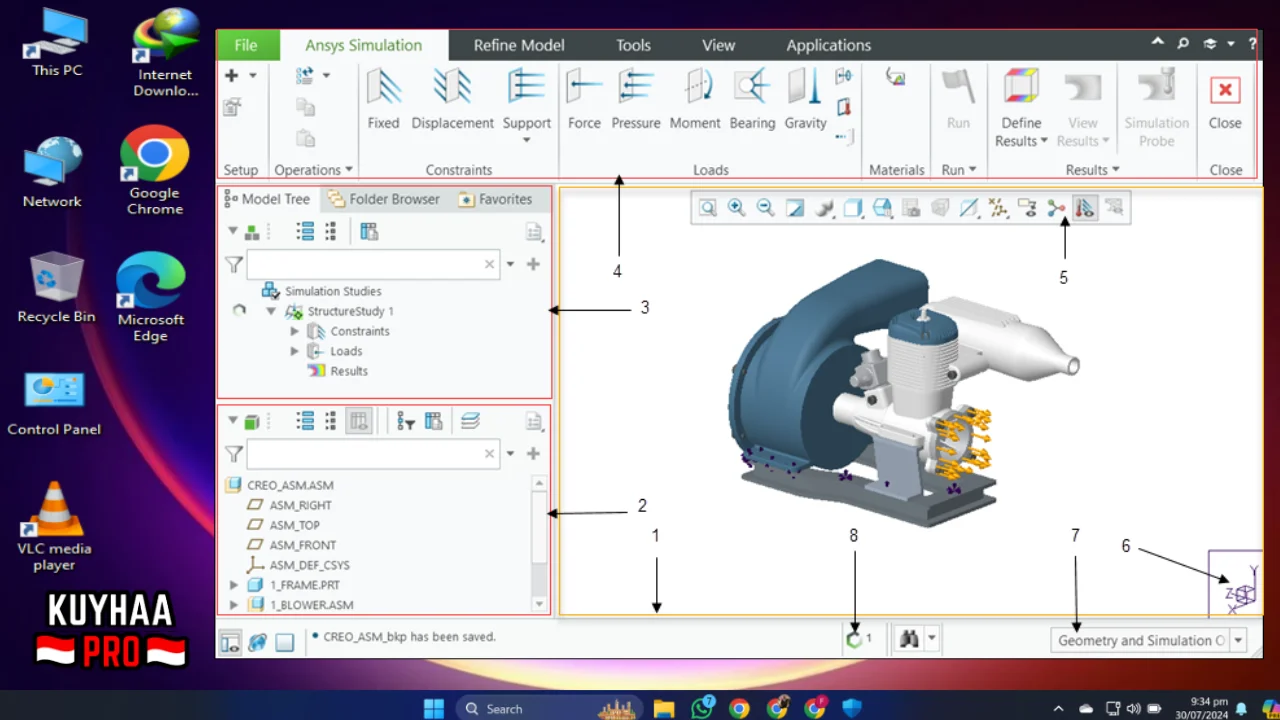
Task: Expand the 1_FRAME.PRT tree node
Action: [234, 585]
